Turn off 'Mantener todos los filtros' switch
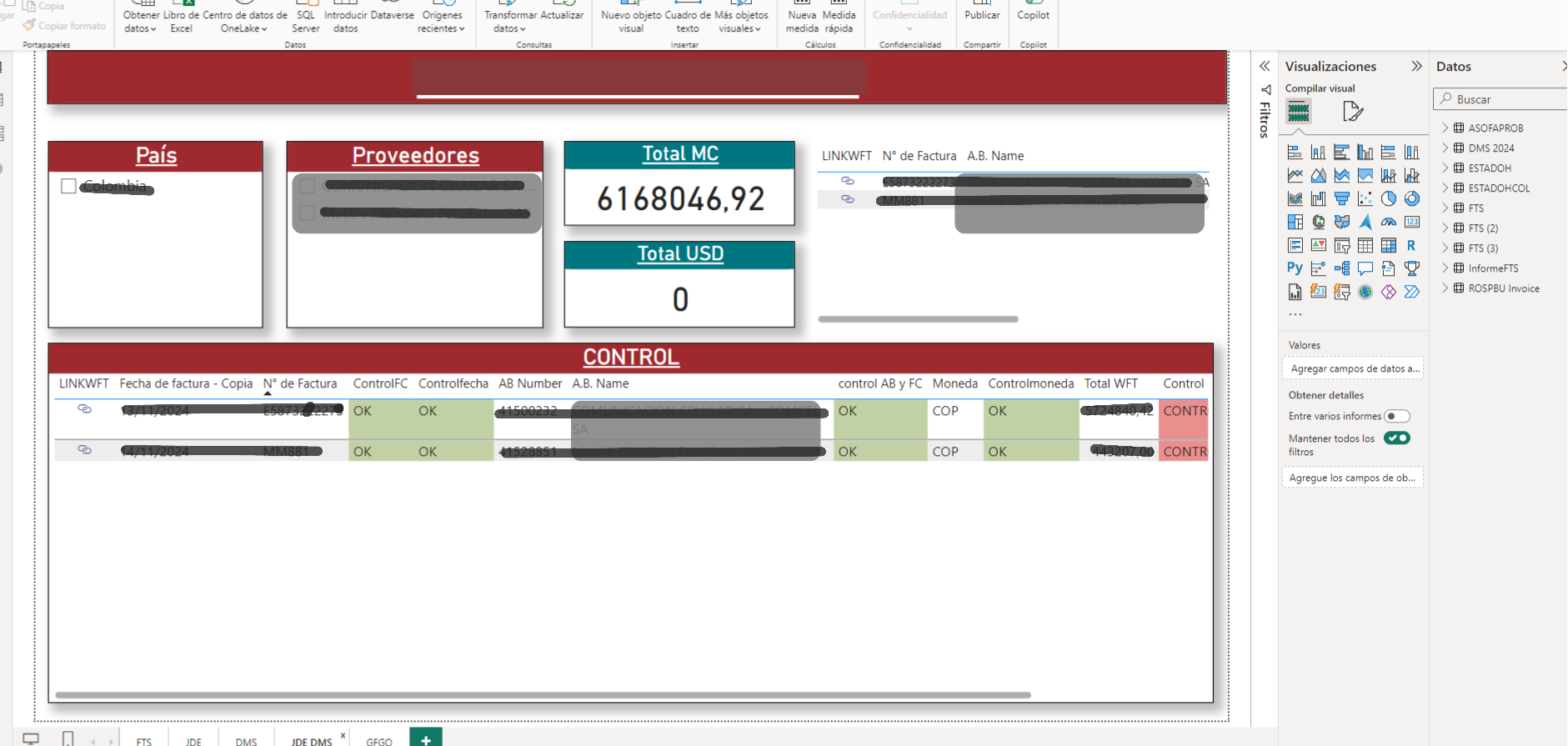 [x=1397, y=438]
